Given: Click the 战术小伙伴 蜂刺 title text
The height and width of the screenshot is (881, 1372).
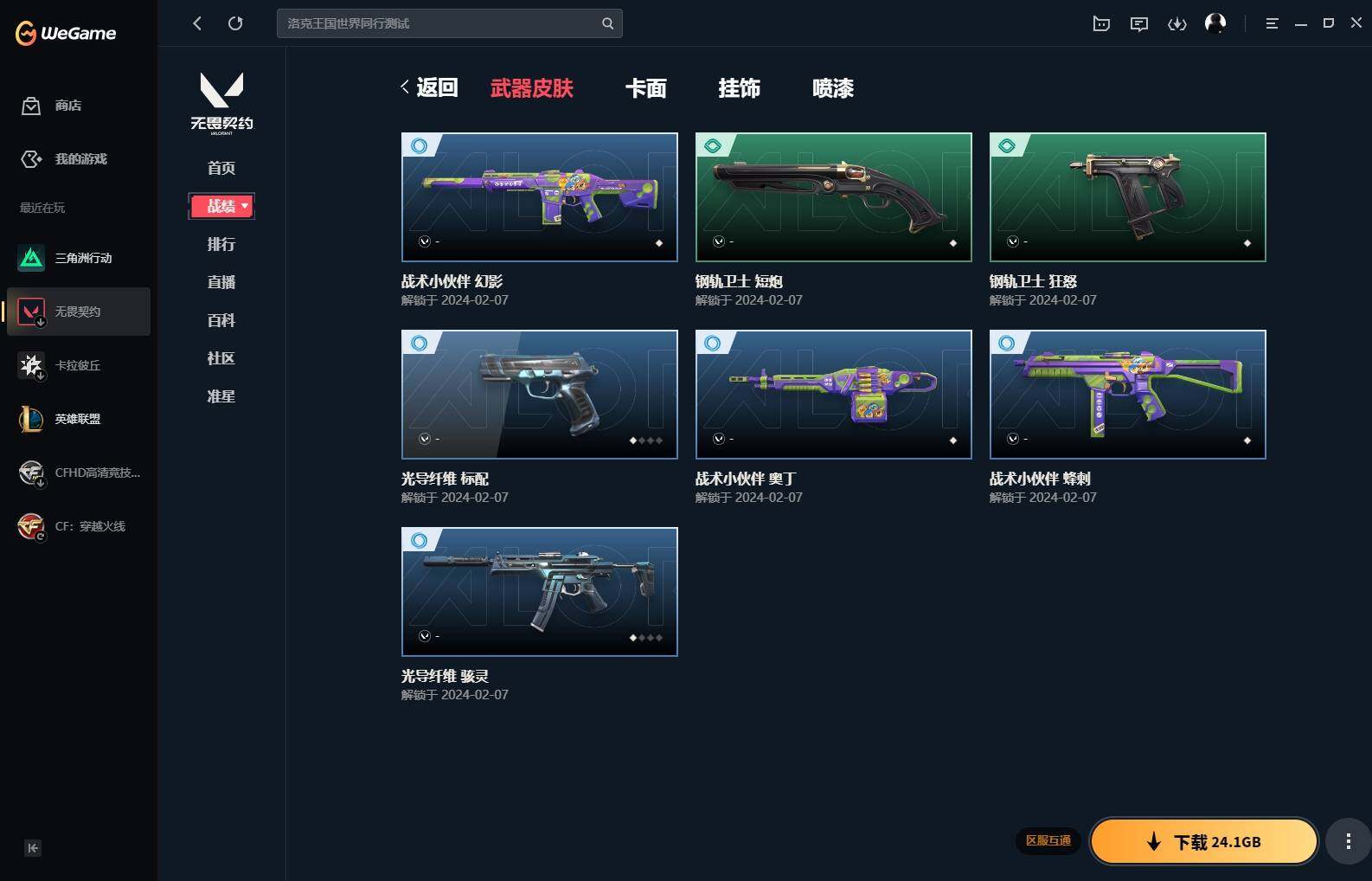Looking at the screenshot, I should pos(1040,479).
